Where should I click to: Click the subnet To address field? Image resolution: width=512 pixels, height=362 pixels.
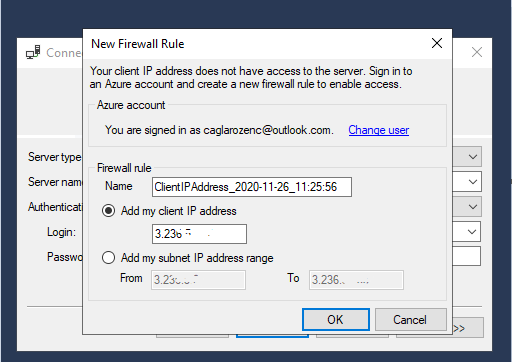tap(356, 280)
